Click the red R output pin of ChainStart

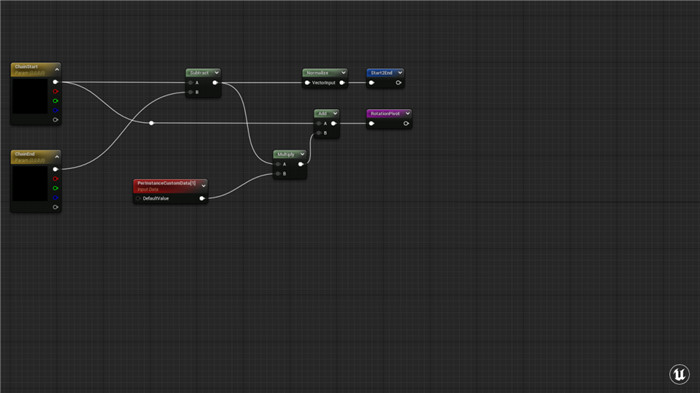55,92
